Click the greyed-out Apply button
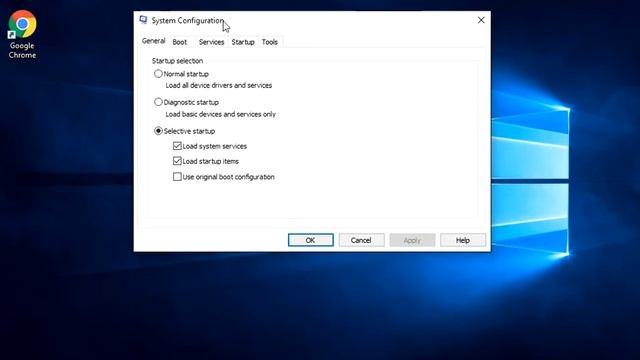The image size is (640, 360). click(x=412, y=240)
